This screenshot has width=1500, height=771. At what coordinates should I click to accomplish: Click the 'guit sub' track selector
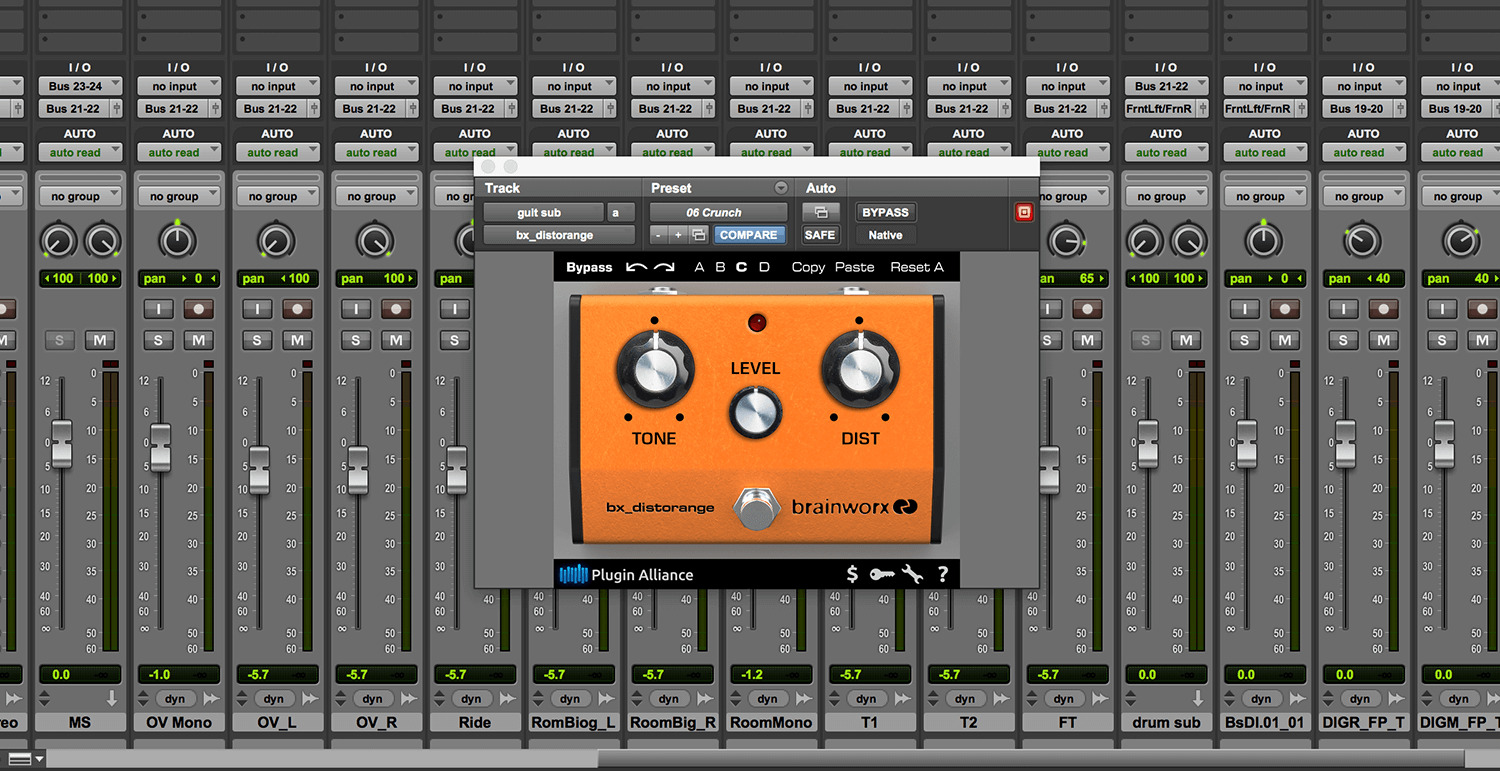[x=543, y=212]
